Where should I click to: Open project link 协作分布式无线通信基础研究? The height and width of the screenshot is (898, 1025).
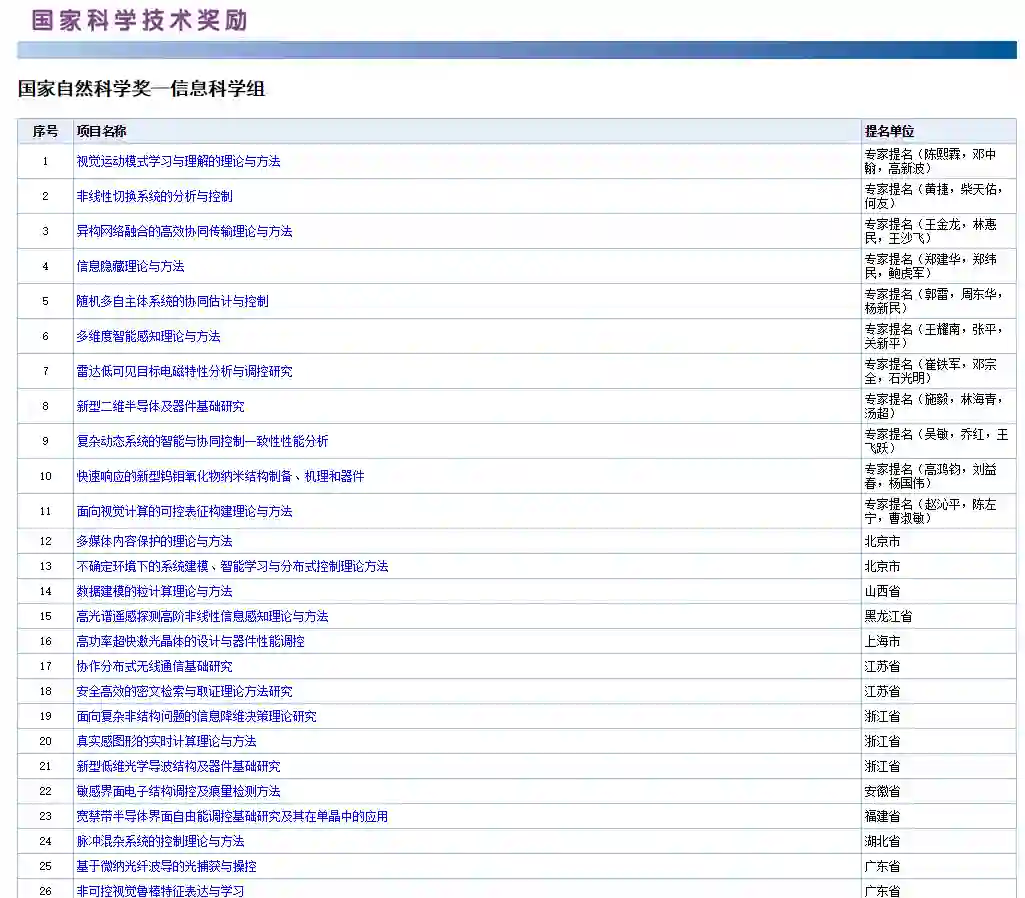coord(154,666)
